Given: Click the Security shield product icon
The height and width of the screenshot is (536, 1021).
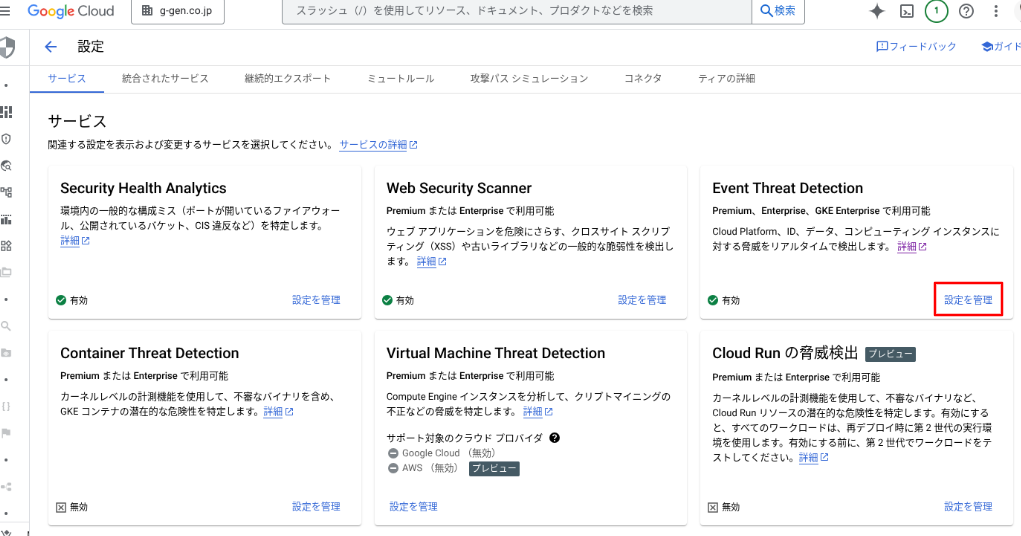Looking at the screenshot, I should tap(7, 48).
